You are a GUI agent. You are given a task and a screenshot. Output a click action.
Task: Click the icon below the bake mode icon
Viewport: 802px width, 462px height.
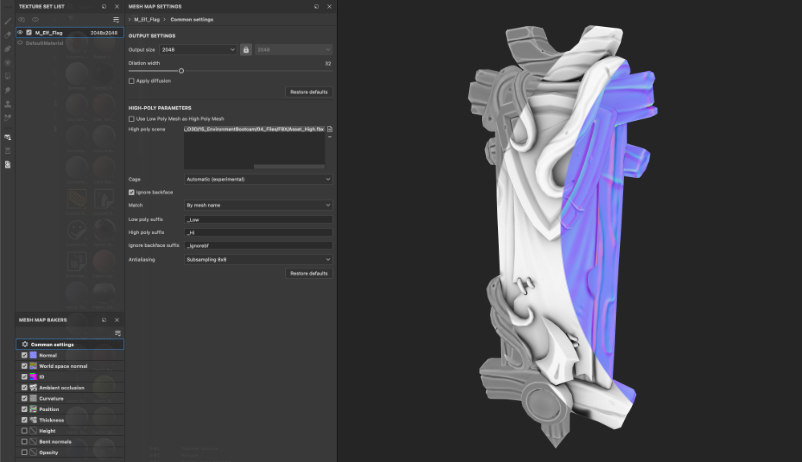8,151
